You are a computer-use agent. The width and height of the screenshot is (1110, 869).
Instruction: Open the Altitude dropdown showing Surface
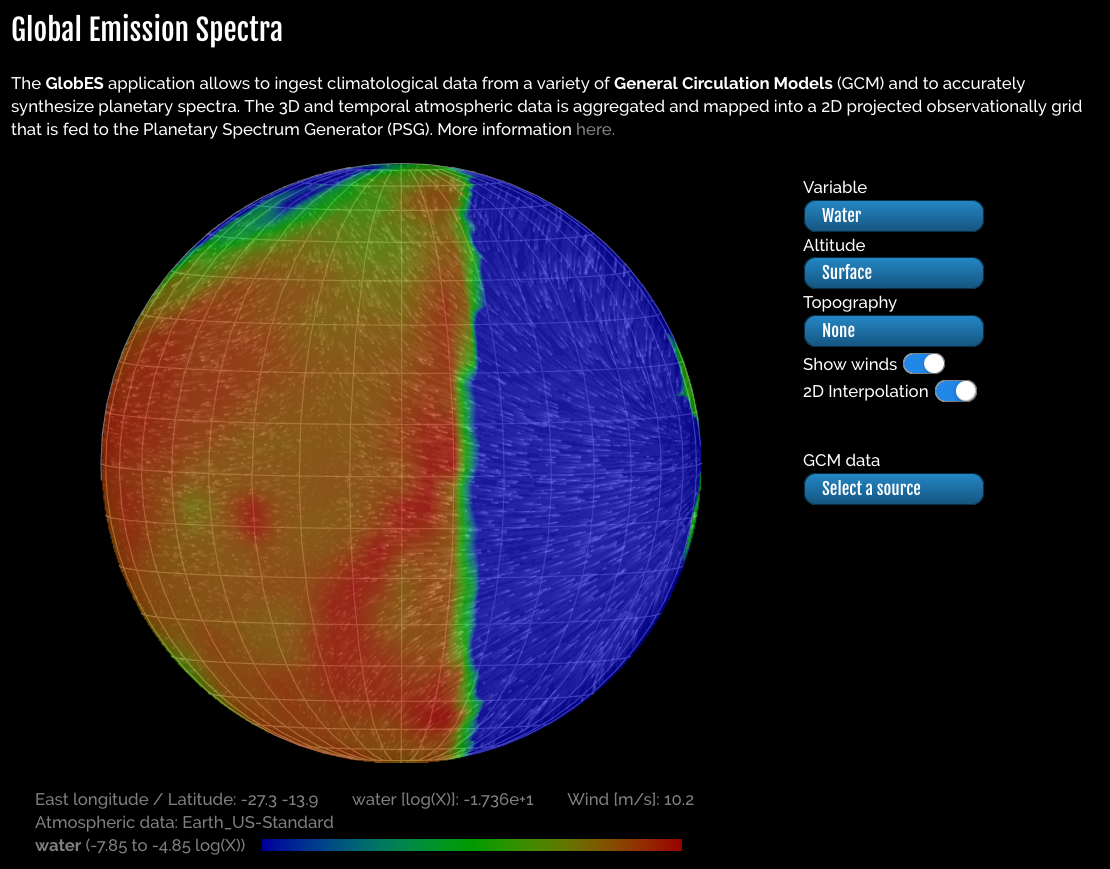(893, 273)
